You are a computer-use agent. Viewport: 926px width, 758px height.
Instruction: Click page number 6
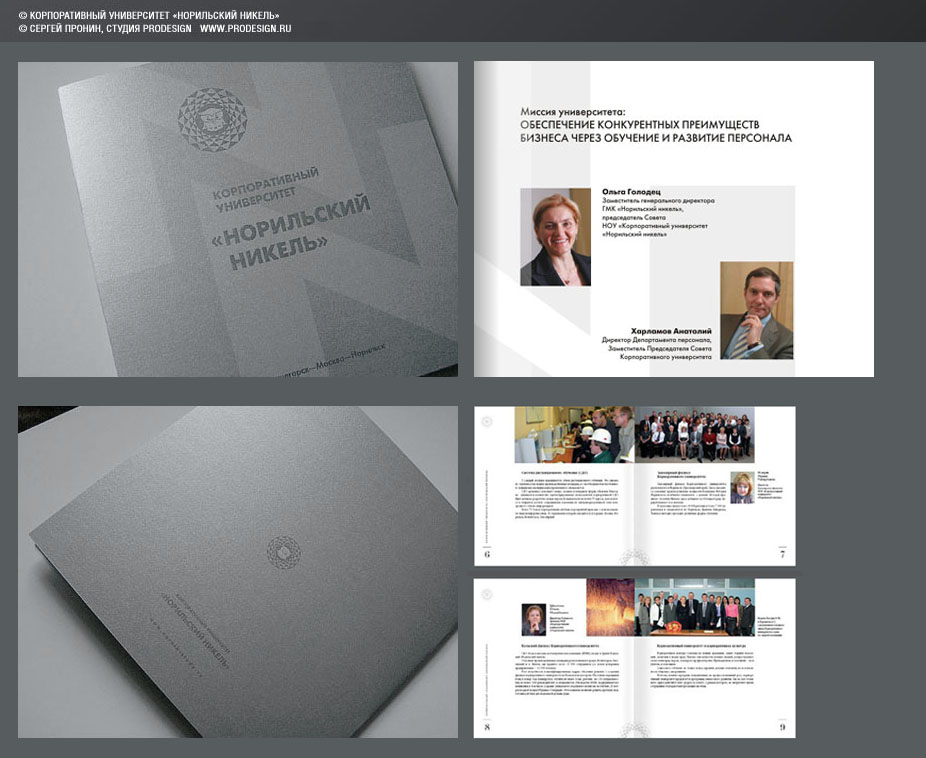pyautogui.click(x=487, y=554)
